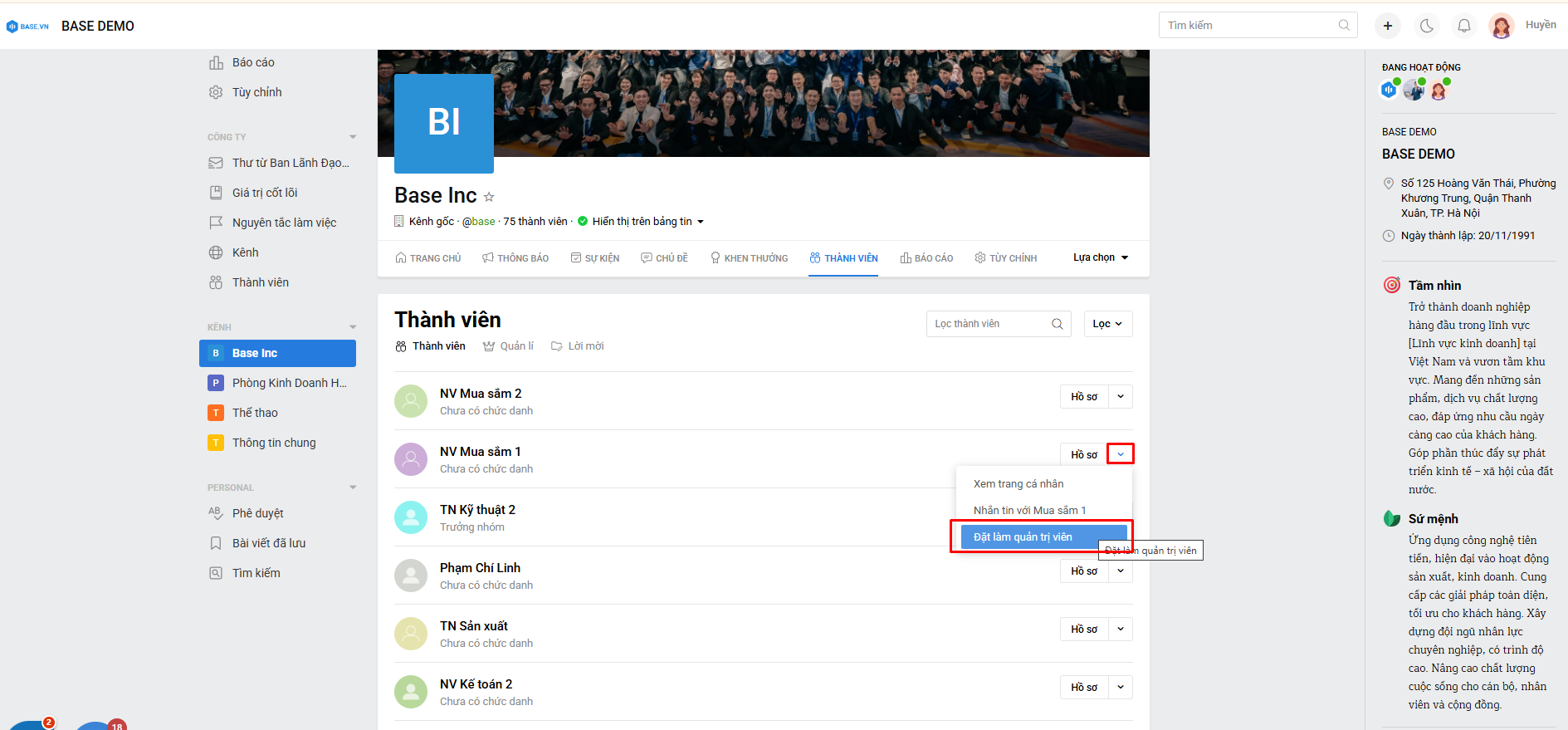The width and height of the screenshot is (1568, 730).
Task: Click the @base channel link
Action: pos(478,221)
